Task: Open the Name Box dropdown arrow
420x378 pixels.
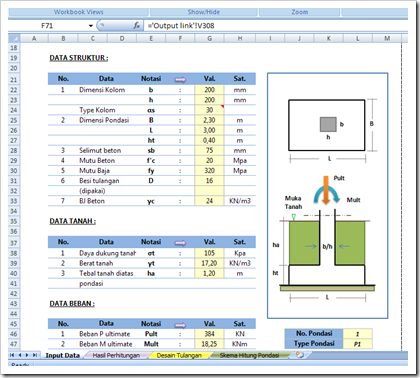Action: click(91, 26)
